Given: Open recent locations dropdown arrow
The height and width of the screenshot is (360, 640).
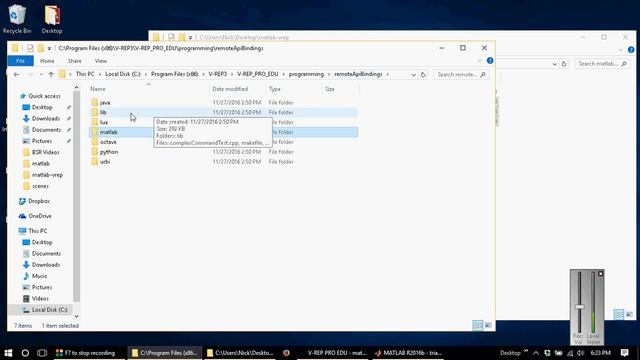Looking at the screenshot, I should point(41,74).
